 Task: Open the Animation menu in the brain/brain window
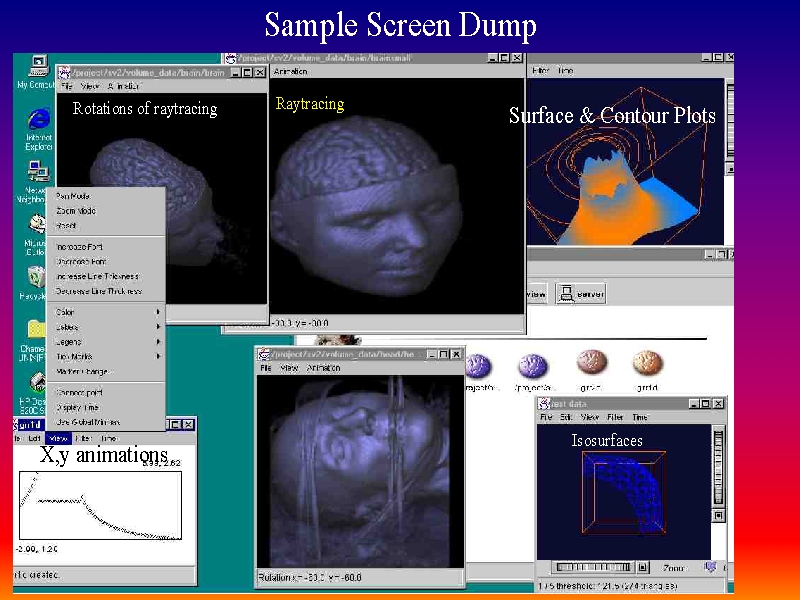point(123,86)
